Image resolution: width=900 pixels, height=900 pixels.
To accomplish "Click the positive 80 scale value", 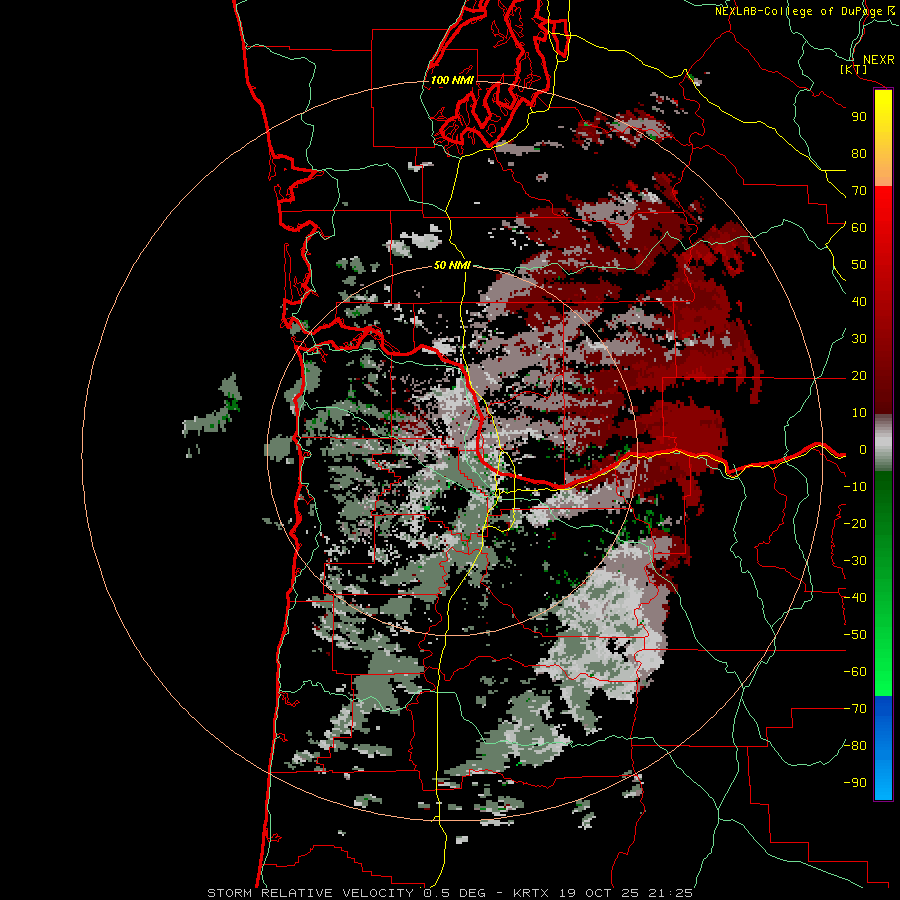I will click(x=859, y=154).
